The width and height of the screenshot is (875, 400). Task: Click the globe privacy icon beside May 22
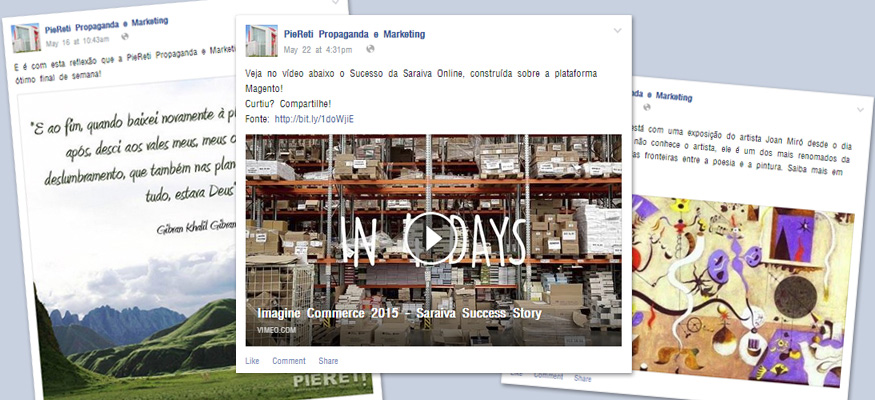(x=370, y=49)
